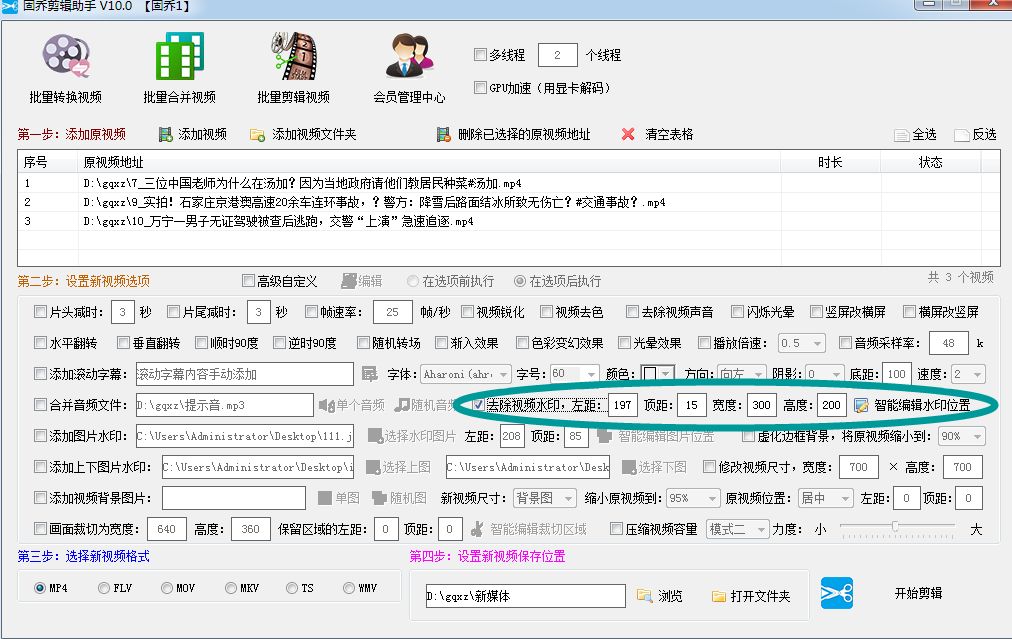Enable GPU加速（用显卡解码）checkbox
Viewport: 1012px width, 639px height.
click(x=480, y=87)
